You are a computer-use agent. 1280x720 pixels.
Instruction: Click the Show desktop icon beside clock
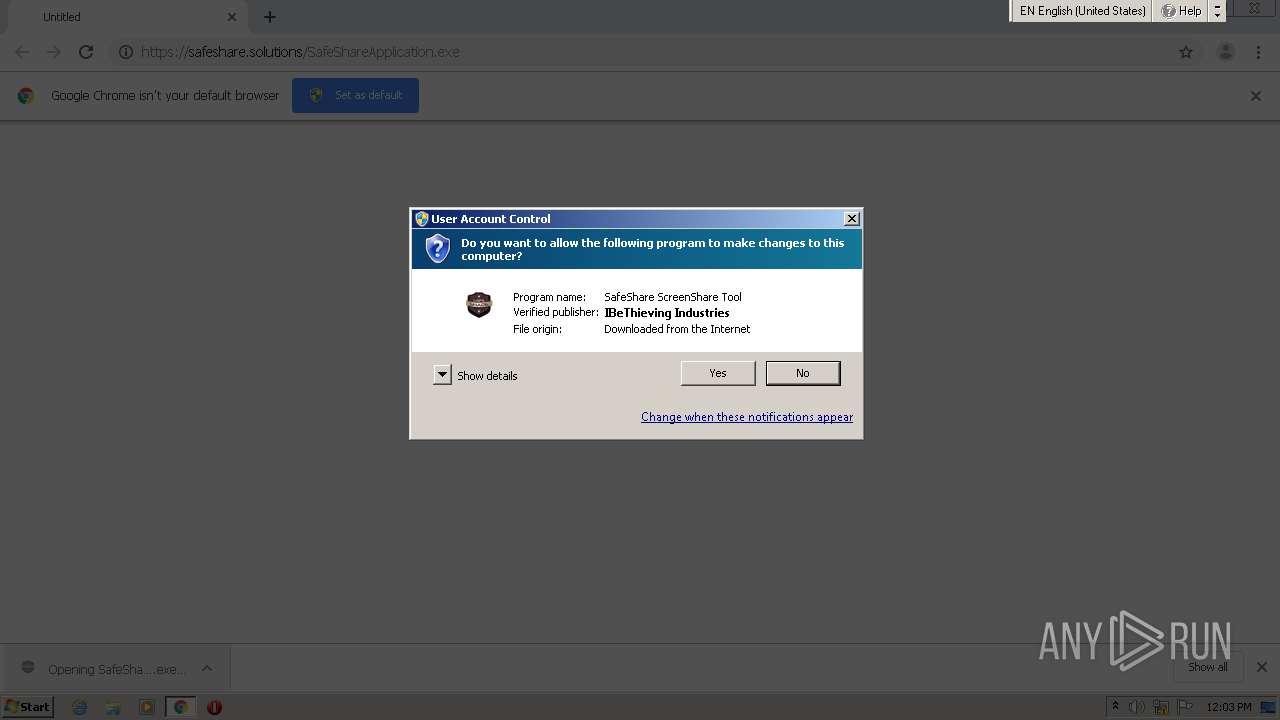pos(1268,707)
